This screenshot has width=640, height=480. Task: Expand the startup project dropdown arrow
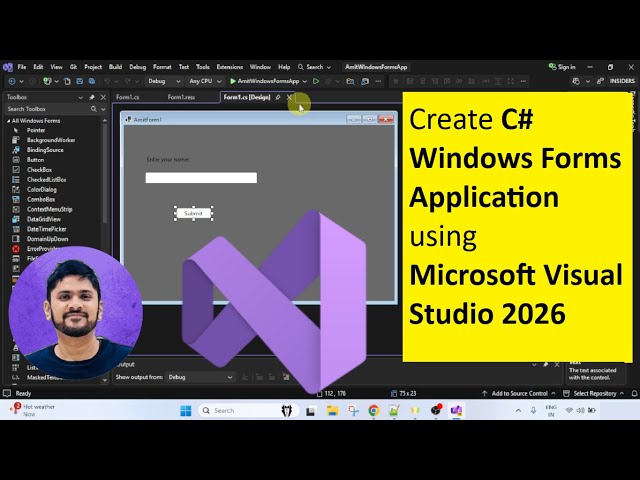(x=304, y=81)
